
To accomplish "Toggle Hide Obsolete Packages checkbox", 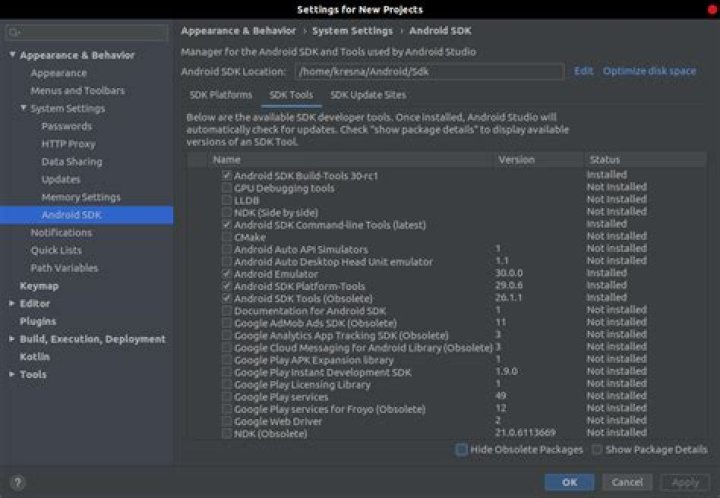I will tap(461, 449).
